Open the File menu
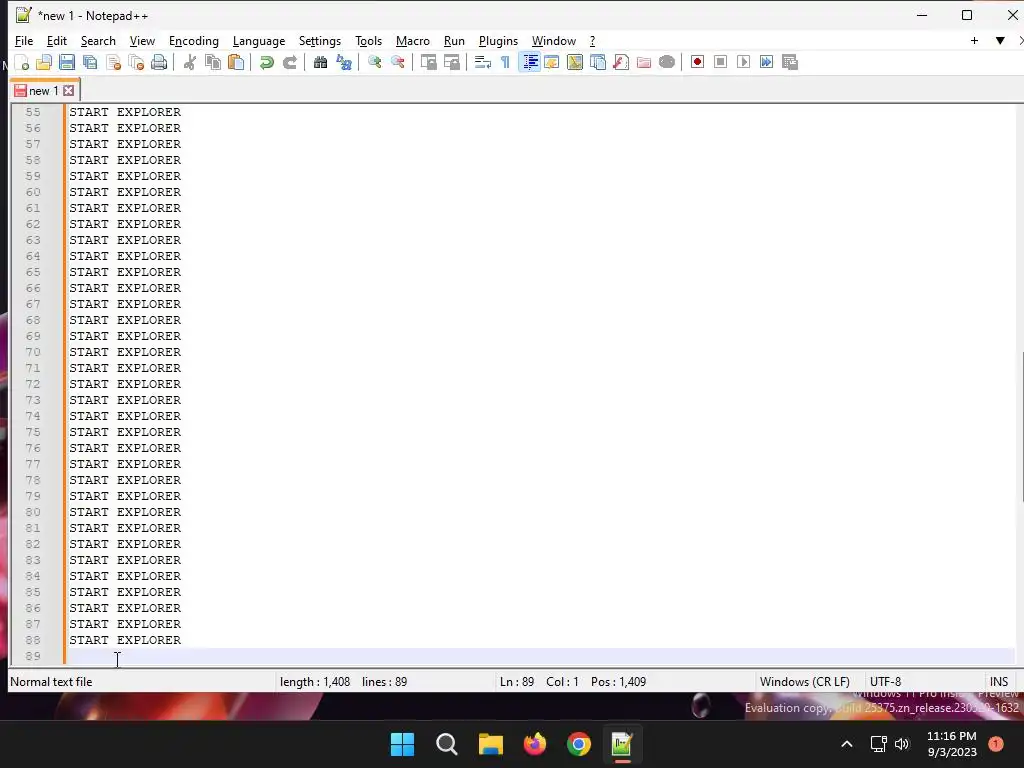 24,40
